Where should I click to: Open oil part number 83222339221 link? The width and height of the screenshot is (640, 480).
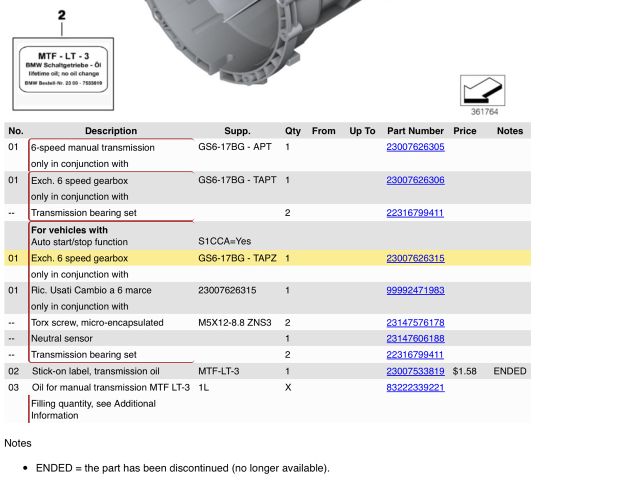pyautogui.click(x=415, y=387)
